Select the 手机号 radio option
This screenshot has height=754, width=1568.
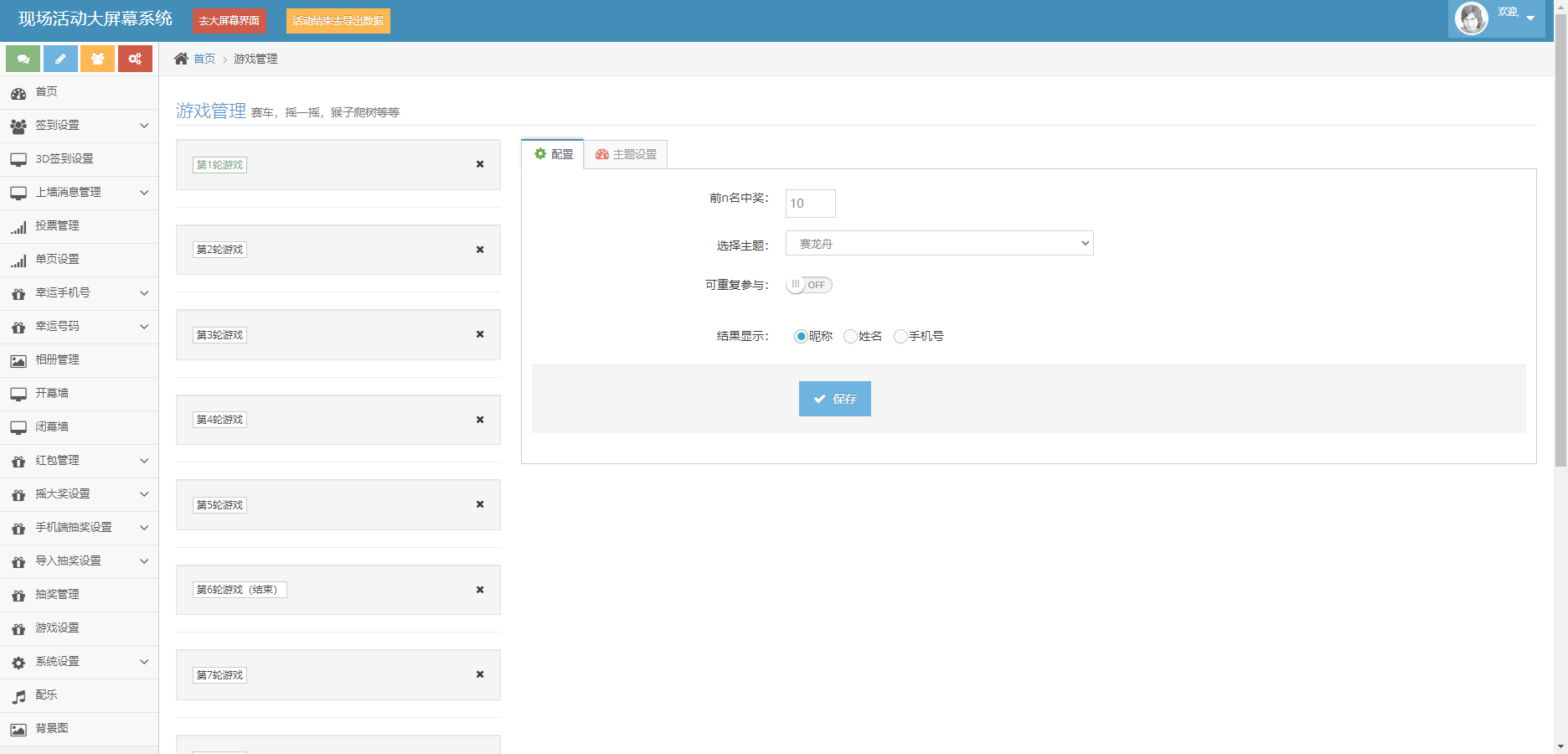click(x=900, y=336)
